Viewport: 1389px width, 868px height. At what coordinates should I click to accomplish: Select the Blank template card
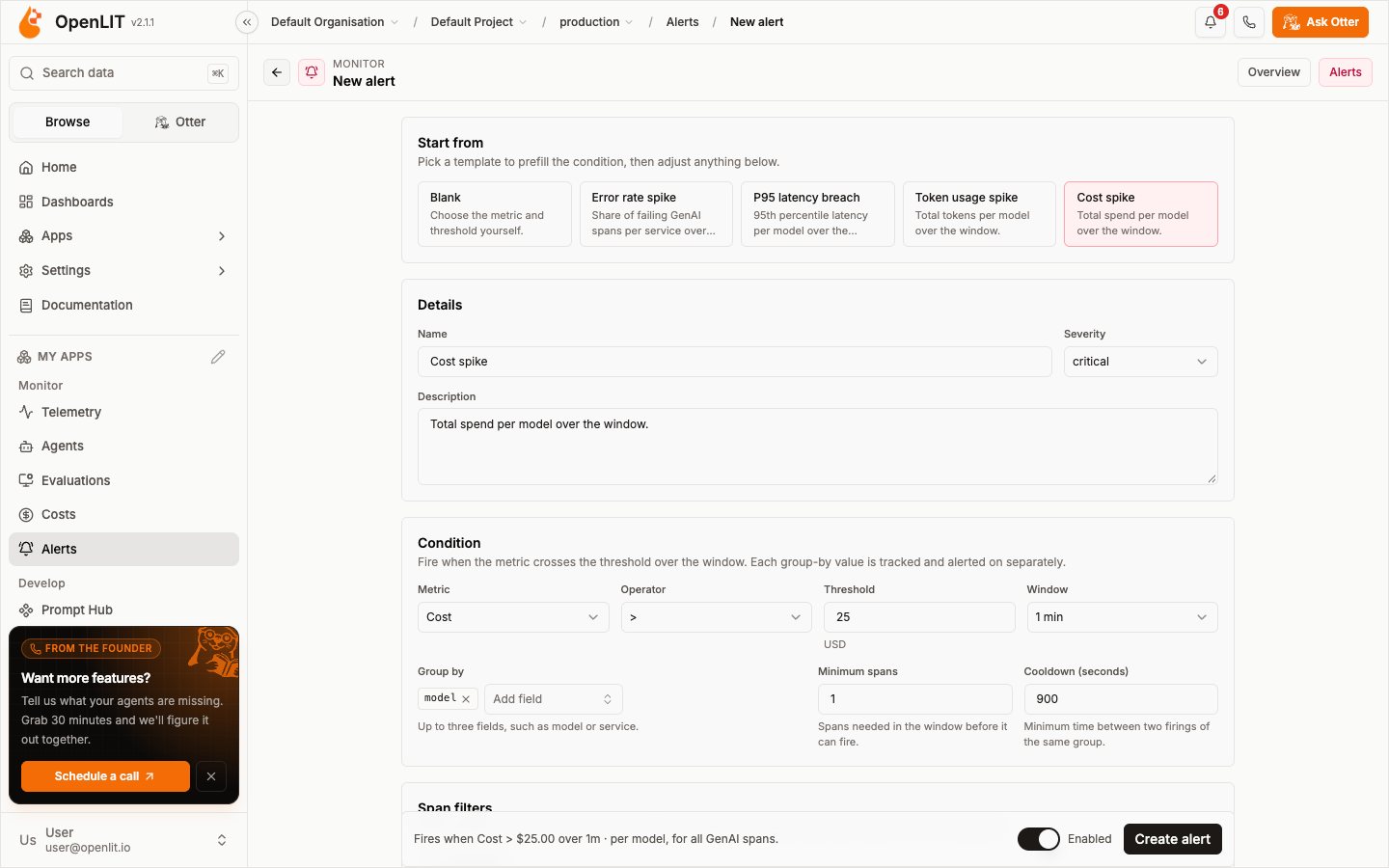495,214
